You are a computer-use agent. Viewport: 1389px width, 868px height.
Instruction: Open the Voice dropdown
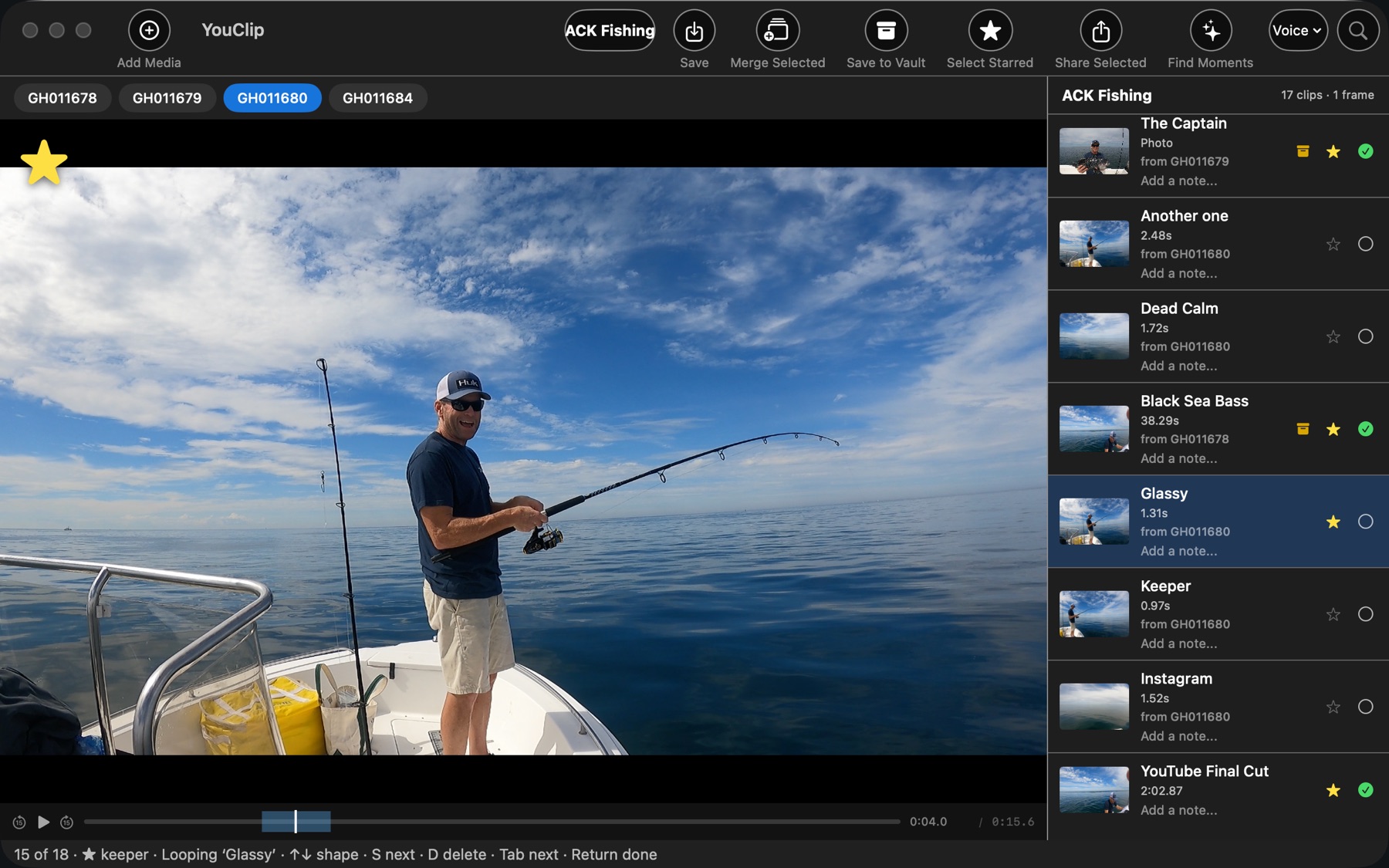(x=1298, y=30)
